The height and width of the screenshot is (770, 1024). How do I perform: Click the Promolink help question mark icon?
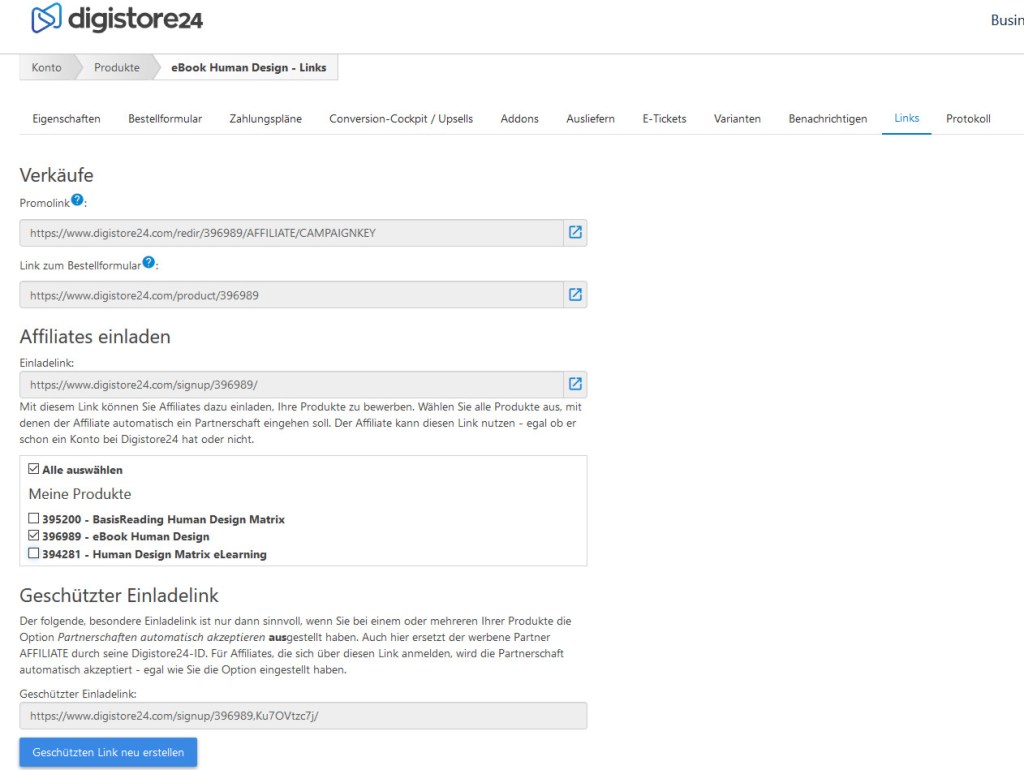(x=77, y=200)
